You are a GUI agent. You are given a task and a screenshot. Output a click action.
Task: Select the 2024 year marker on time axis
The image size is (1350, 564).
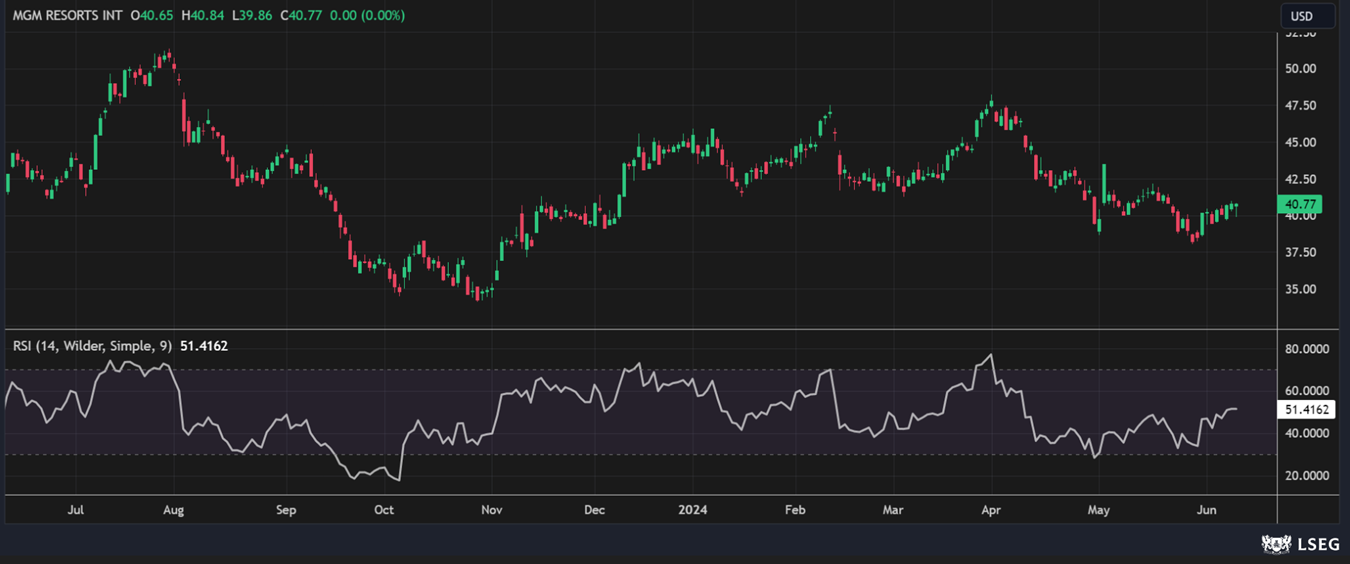coord(692,510)
